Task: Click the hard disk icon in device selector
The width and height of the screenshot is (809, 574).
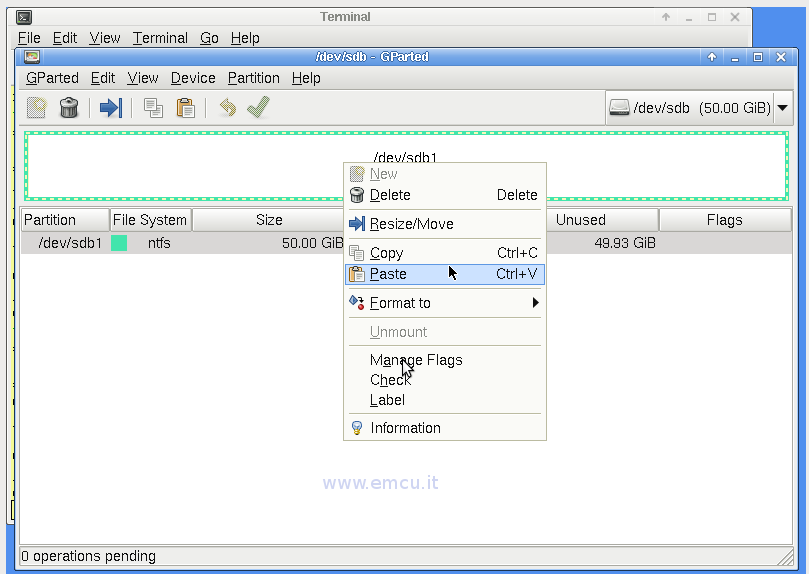Action: (x=619, y=107)
